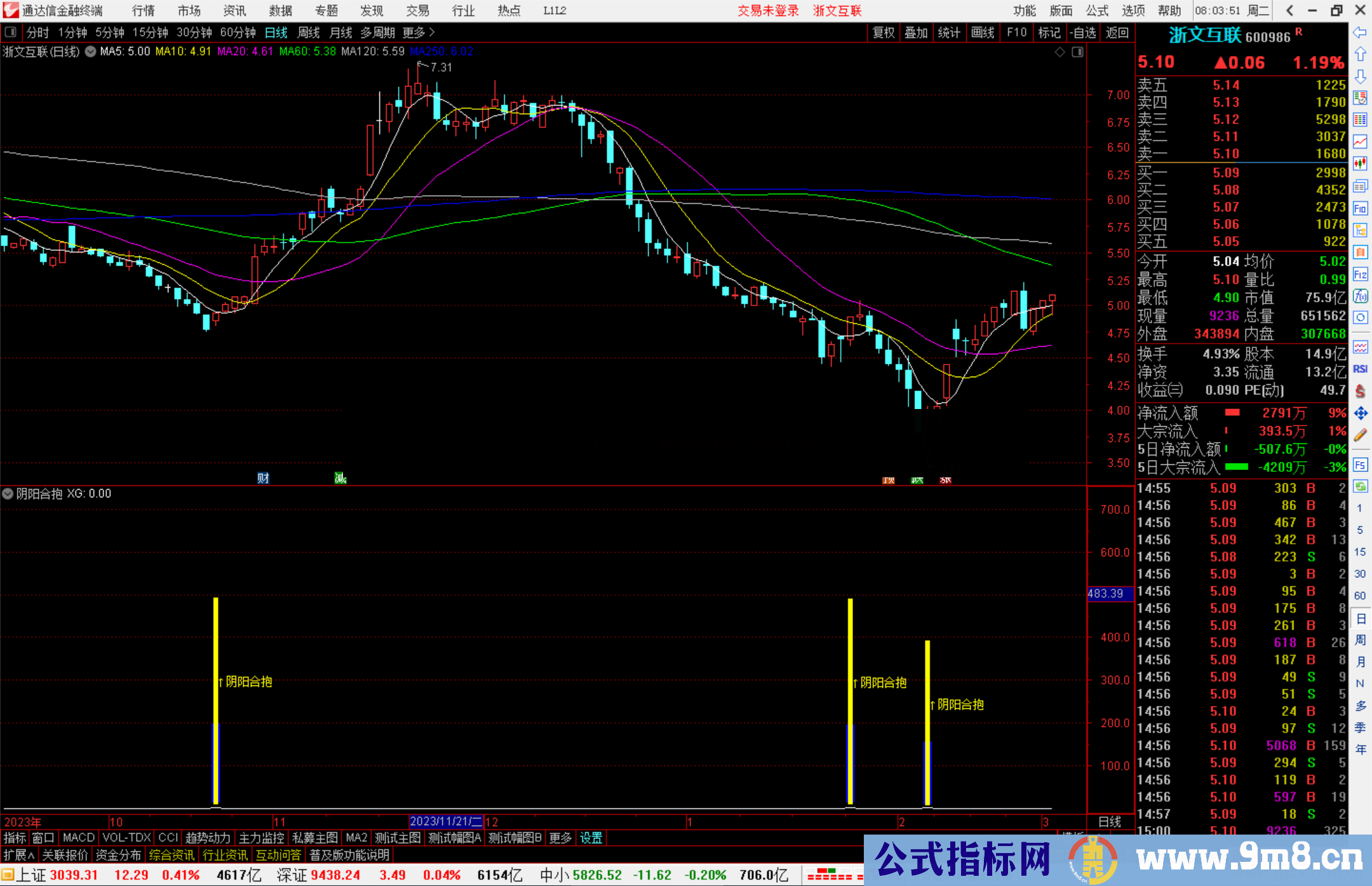Open the 互动问答 link at the bottom
The image size is (1372, 886).
point(279,855)
